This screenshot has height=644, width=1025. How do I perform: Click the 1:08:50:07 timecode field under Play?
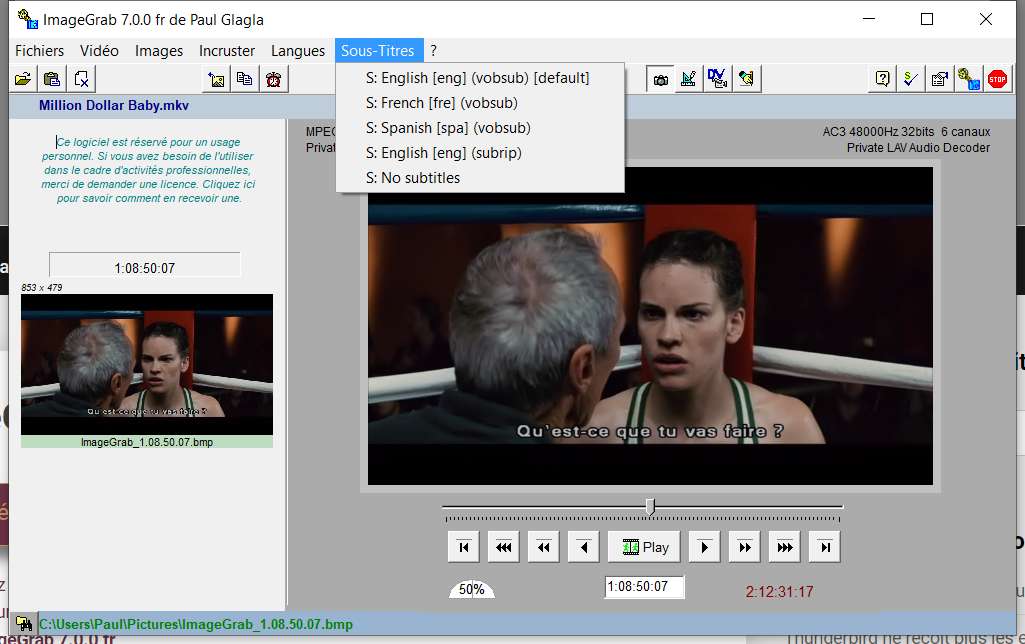point(644,587)
